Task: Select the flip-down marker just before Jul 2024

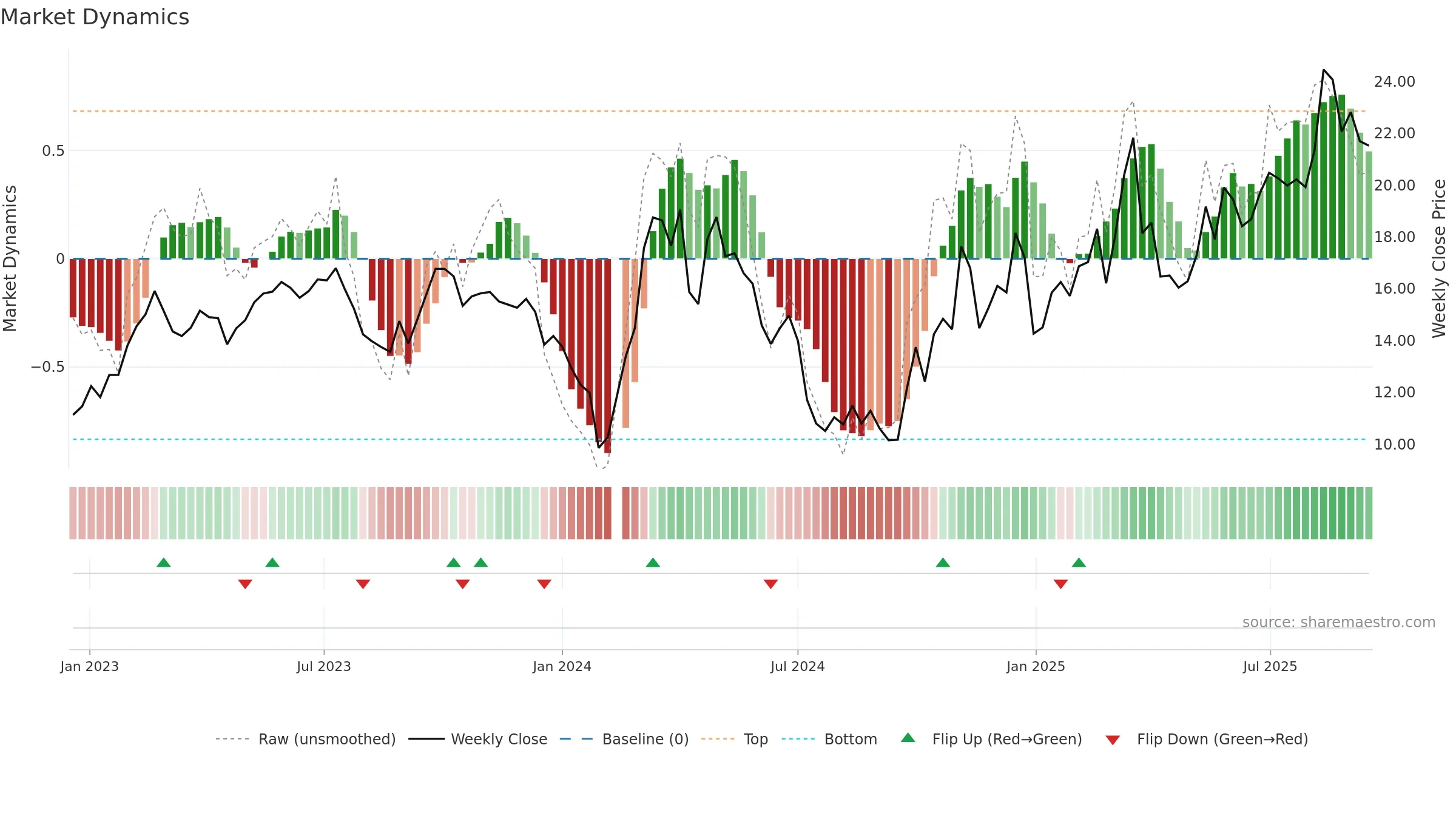Action: pos(771,584)
